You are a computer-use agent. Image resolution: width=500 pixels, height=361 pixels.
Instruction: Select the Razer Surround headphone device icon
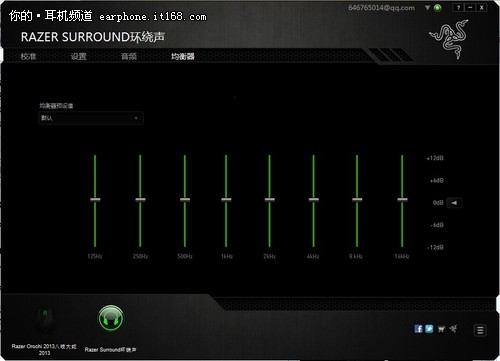point(111,318)
